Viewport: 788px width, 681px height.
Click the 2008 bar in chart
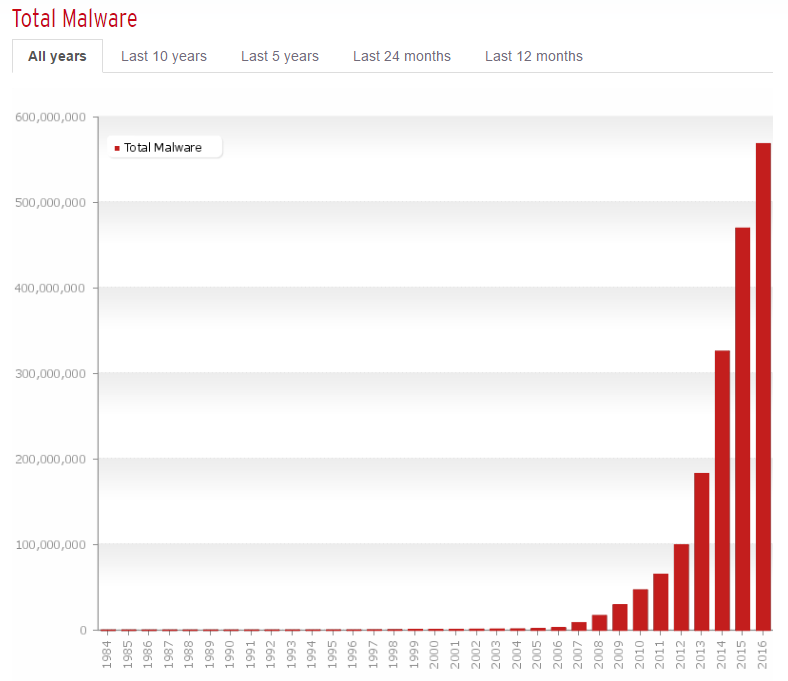599,622
